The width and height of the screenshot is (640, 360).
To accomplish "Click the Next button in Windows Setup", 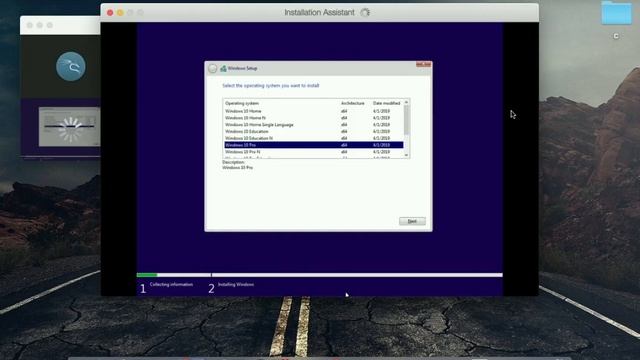I will [x=412, y=221].
